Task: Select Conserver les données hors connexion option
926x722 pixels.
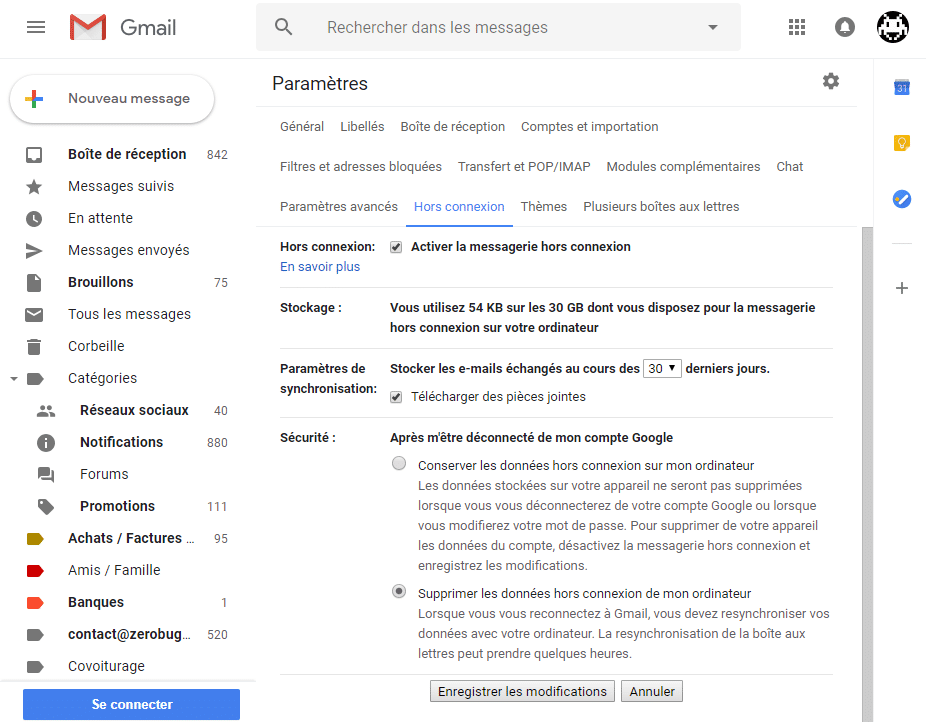Action: pos(399,464)
